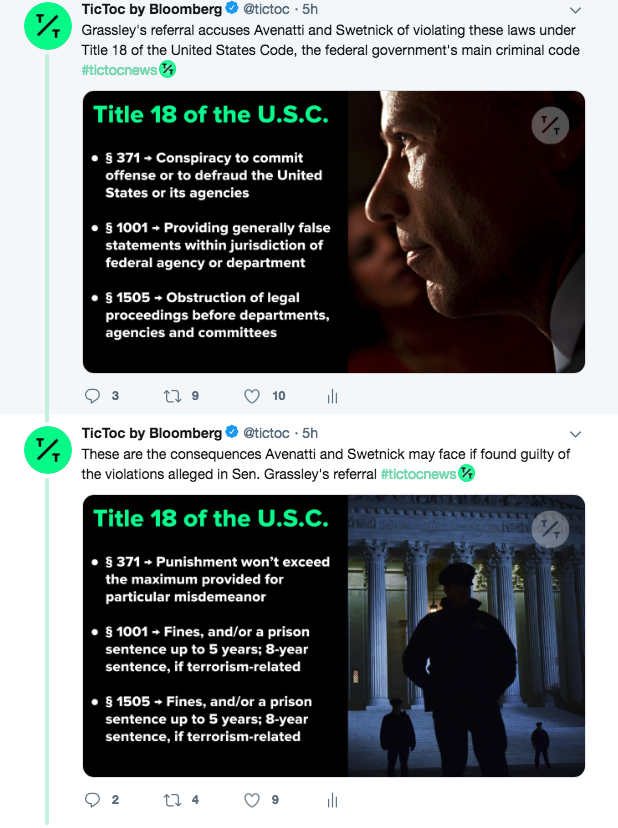Open the first tweet's more options chevron
618x828 pixels.
tap(575, 11)
